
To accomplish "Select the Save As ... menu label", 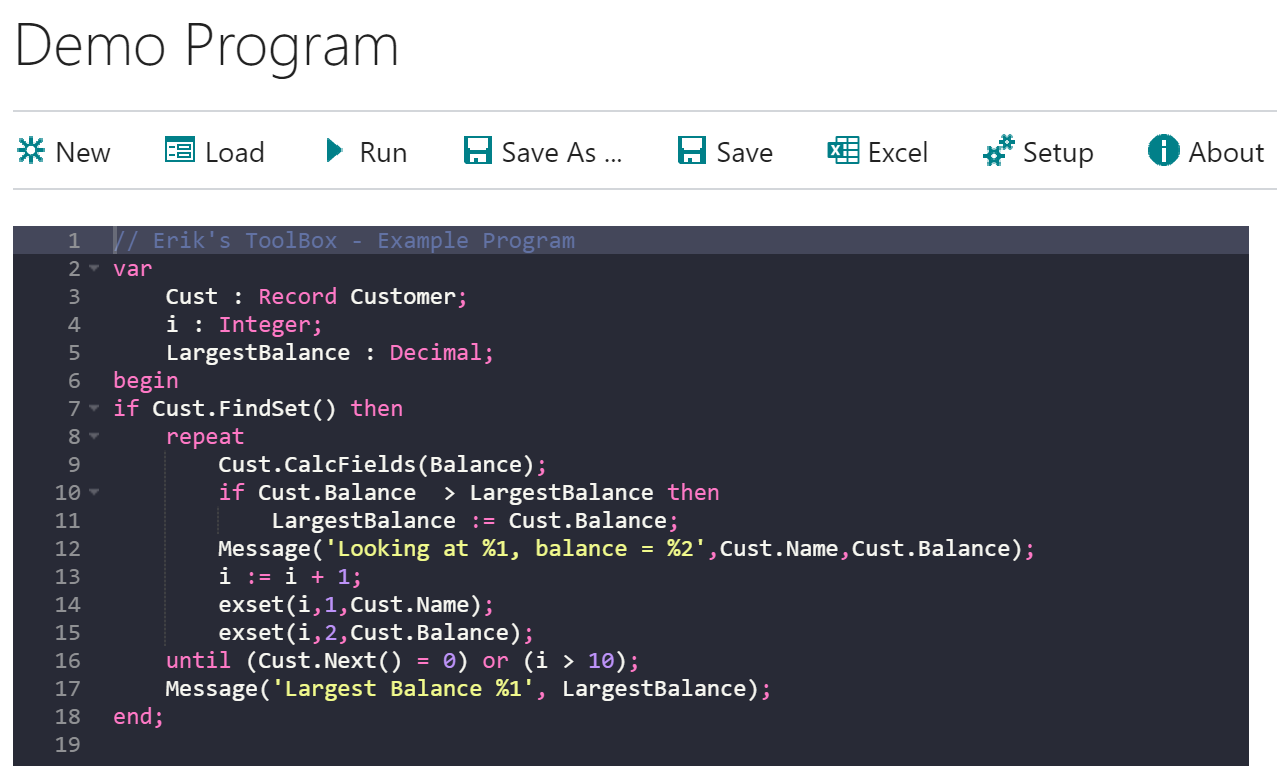I will point(562,153).
